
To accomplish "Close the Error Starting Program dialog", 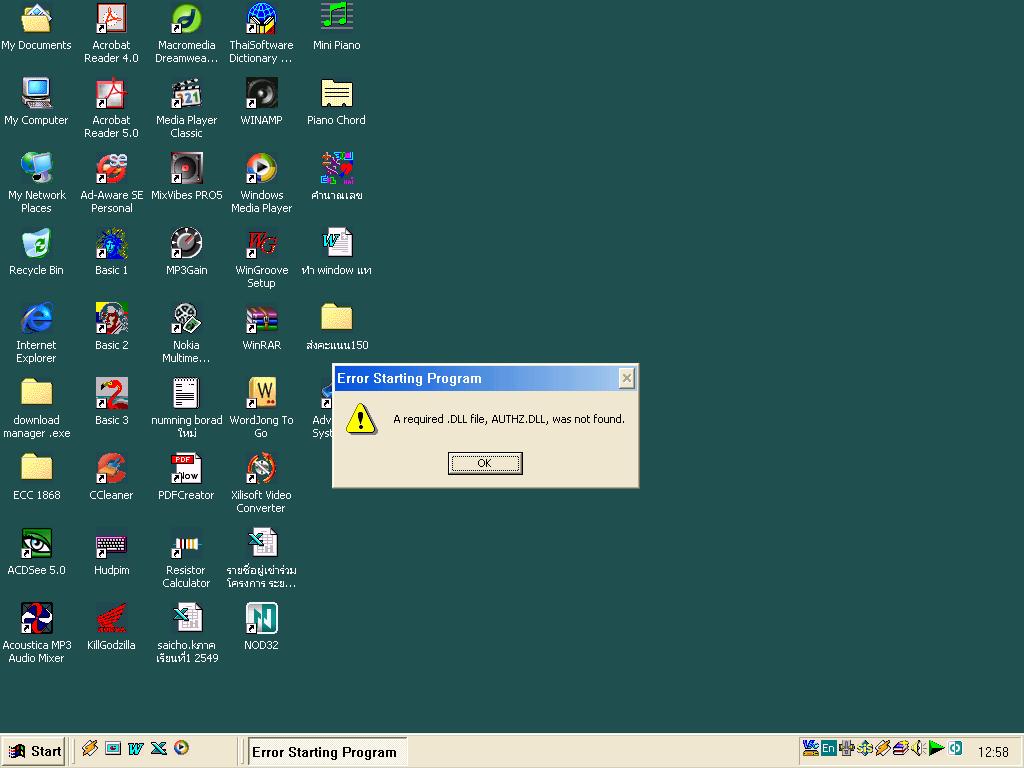I will pos(626,378).
